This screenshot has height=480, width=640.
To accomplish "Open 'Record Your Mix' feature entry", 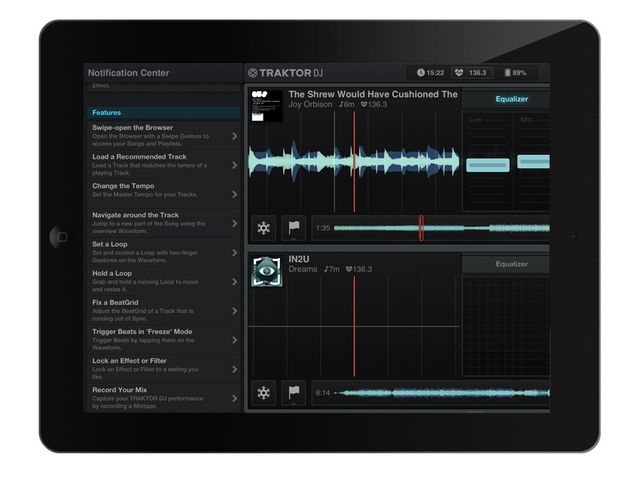I will [164, 398].
